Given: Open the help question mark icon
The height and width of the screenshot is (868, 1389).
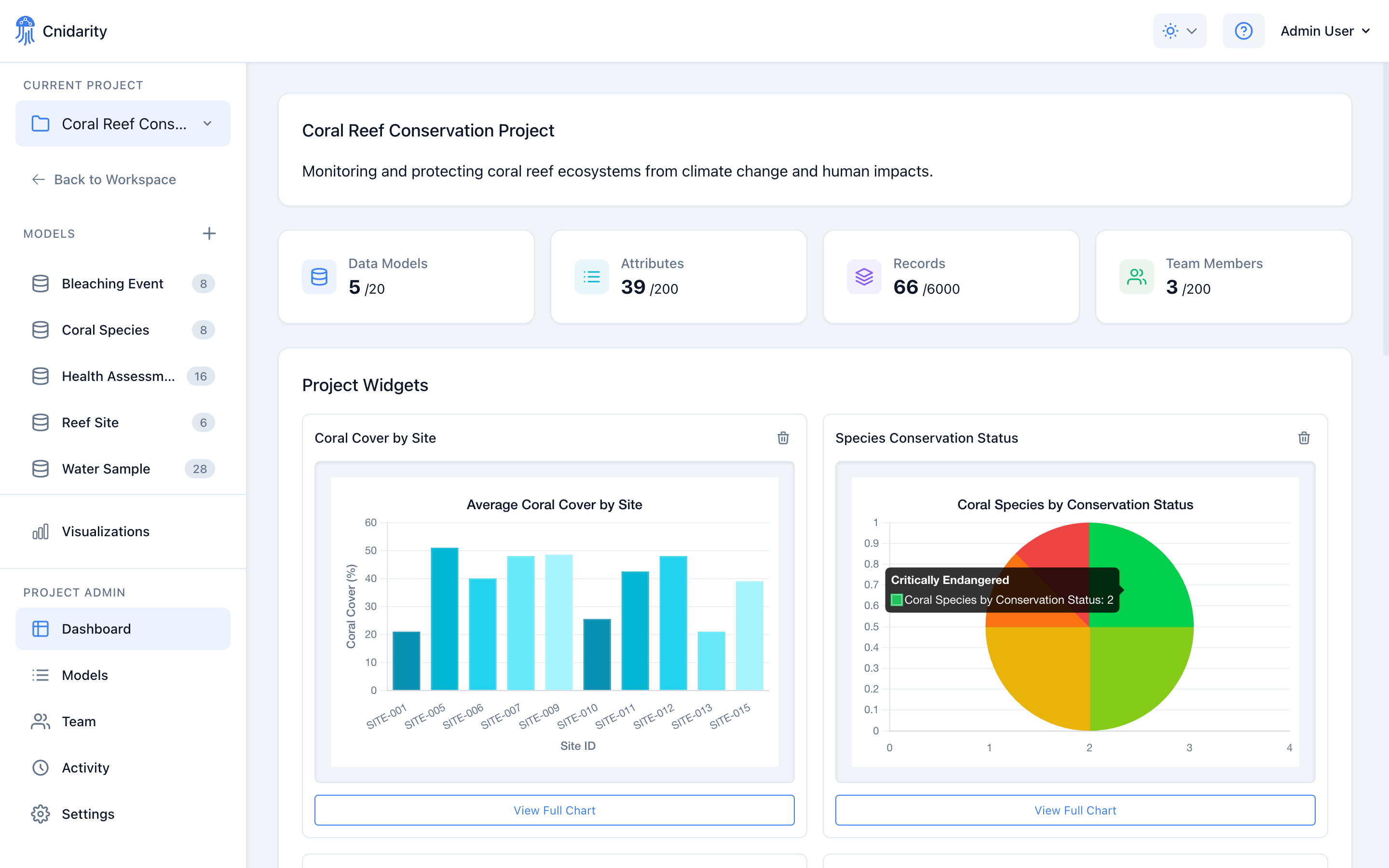Looking at the screenshot, I should 1243,30.
